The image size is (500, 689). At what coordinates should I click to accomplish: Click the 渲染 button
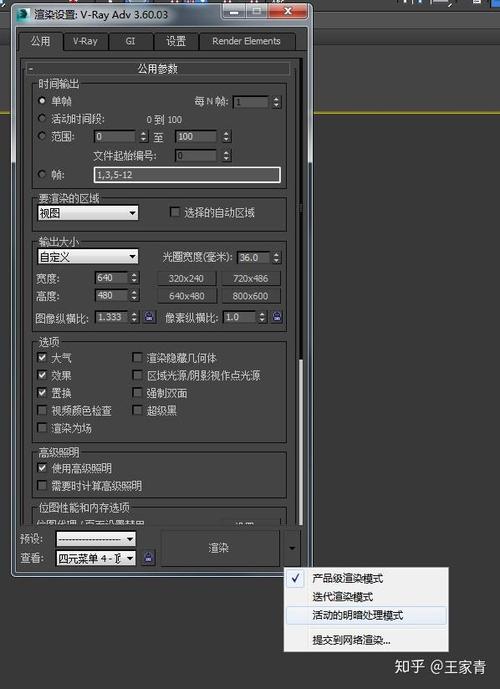click(x=219, y=548)
